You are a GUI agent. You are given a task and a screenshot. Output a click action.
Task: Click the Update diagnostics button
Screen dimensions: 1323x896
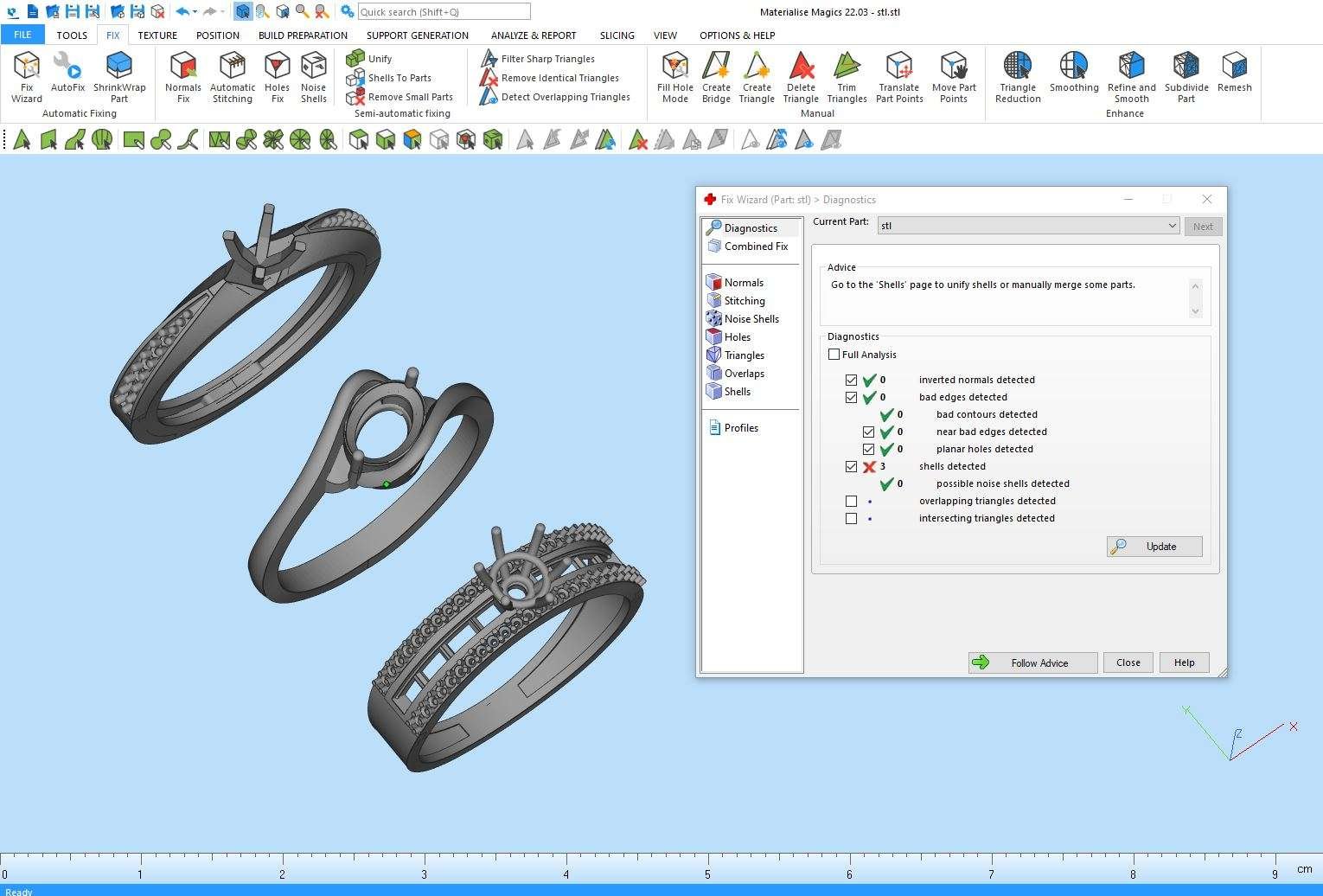(1154, 547)
